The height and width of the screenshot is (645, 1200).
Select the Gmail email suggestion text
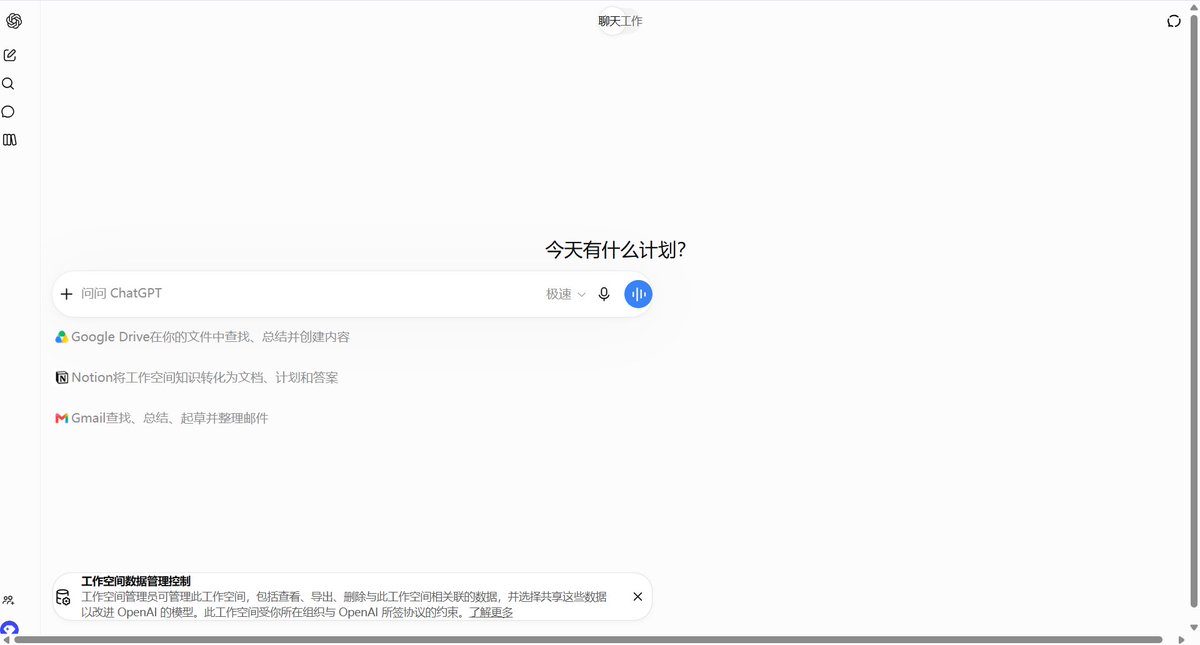coord(170,418)
